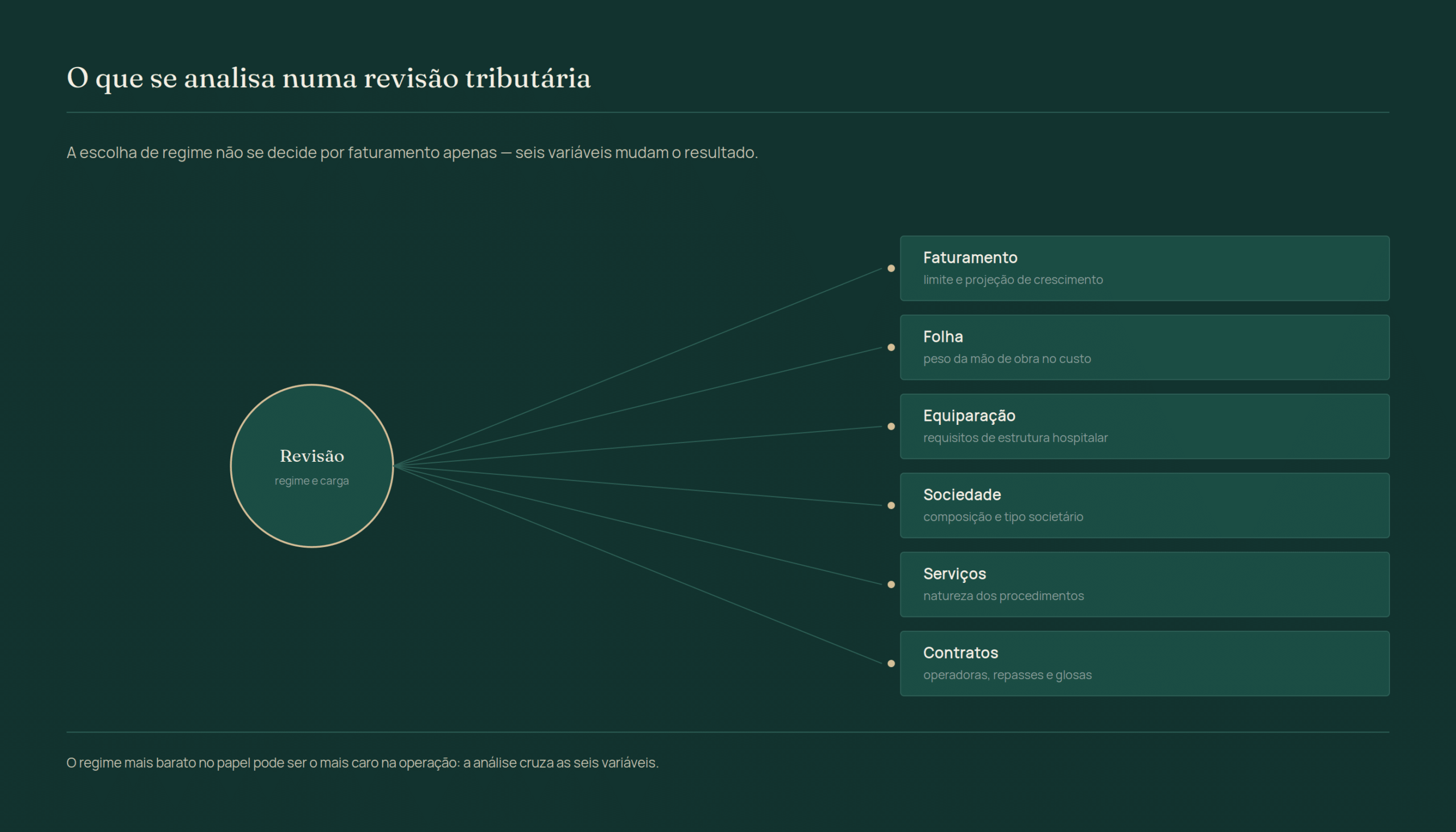Screen dimensions: 1456x832
Task: Pick the Contratos card
Action: coord(1144,664)
